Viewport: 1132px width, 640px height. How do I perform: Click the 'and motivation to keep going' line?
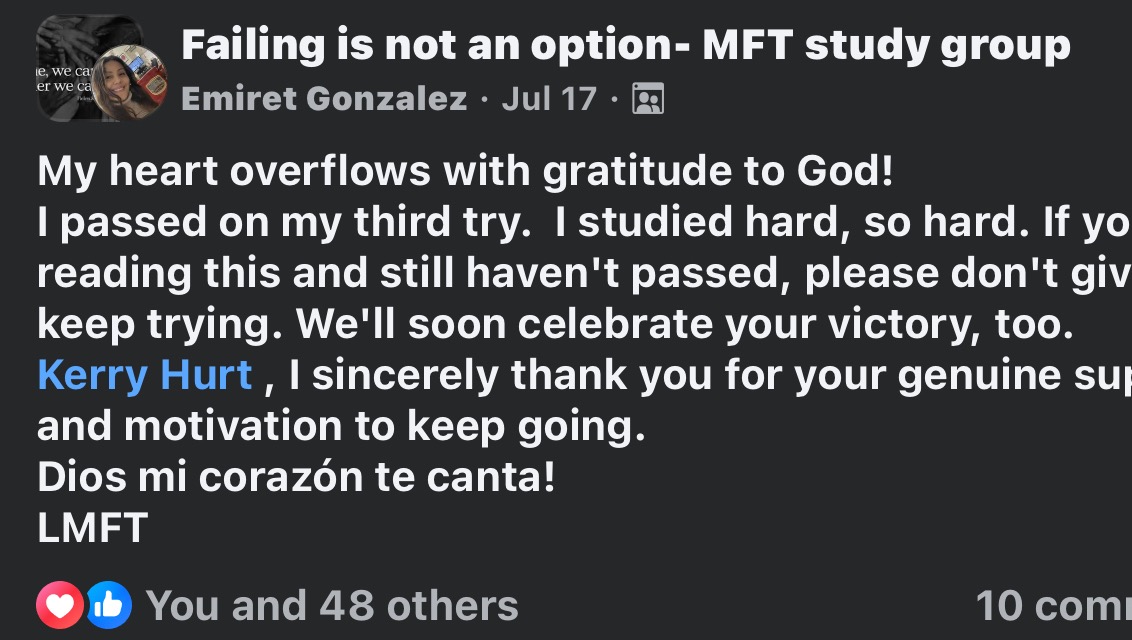click(x=336, y=427)
